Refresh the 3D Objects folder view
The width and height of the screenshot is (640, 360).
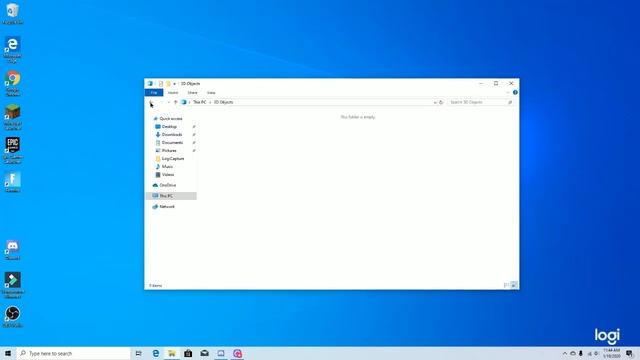pyautogui.click(x=441, y=102)
